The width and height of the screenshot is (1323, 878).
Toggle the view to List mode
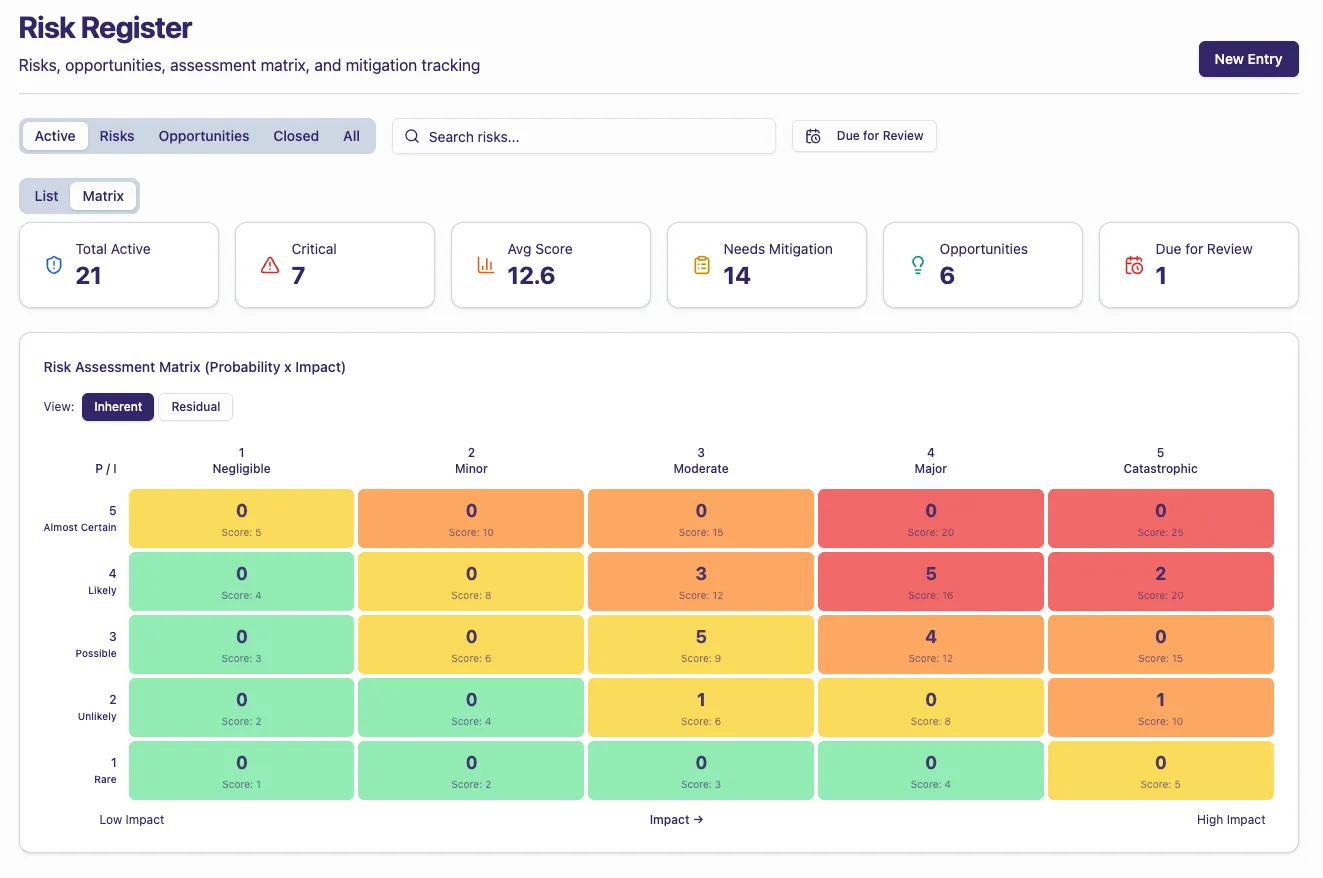(45, 195)
